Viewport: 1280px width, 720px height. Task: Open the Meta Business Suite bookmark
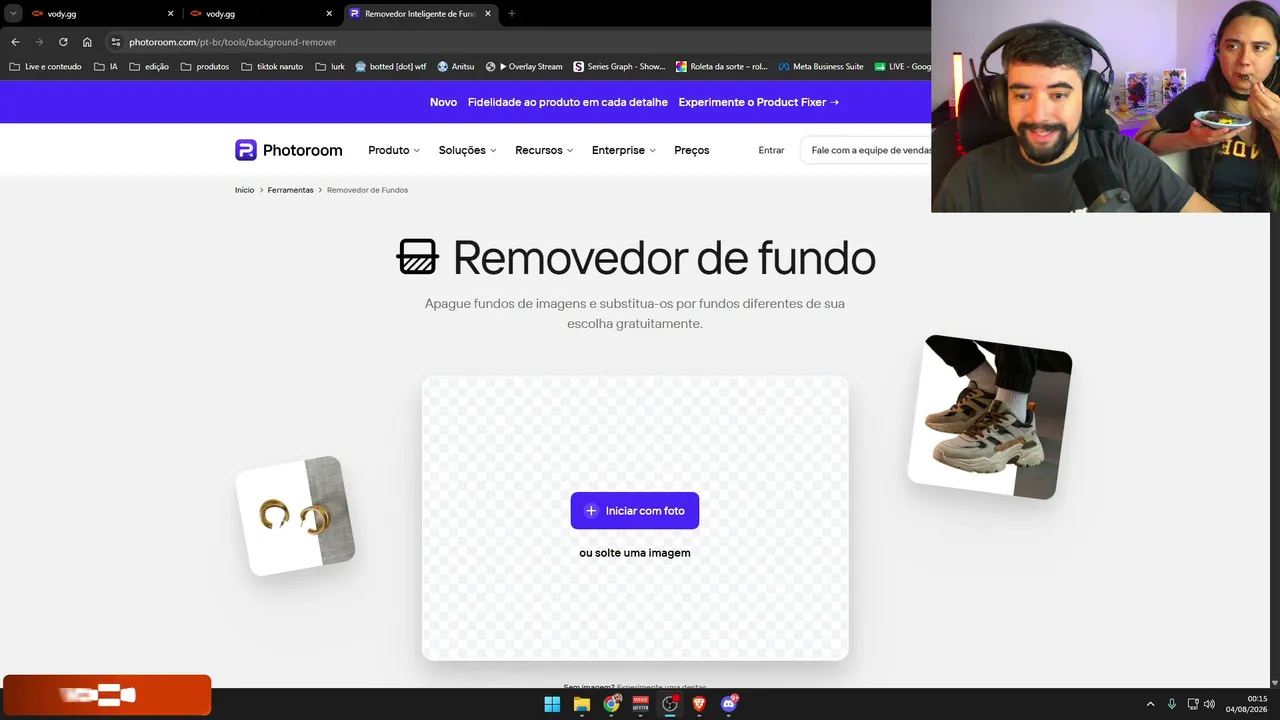(821, 67)
